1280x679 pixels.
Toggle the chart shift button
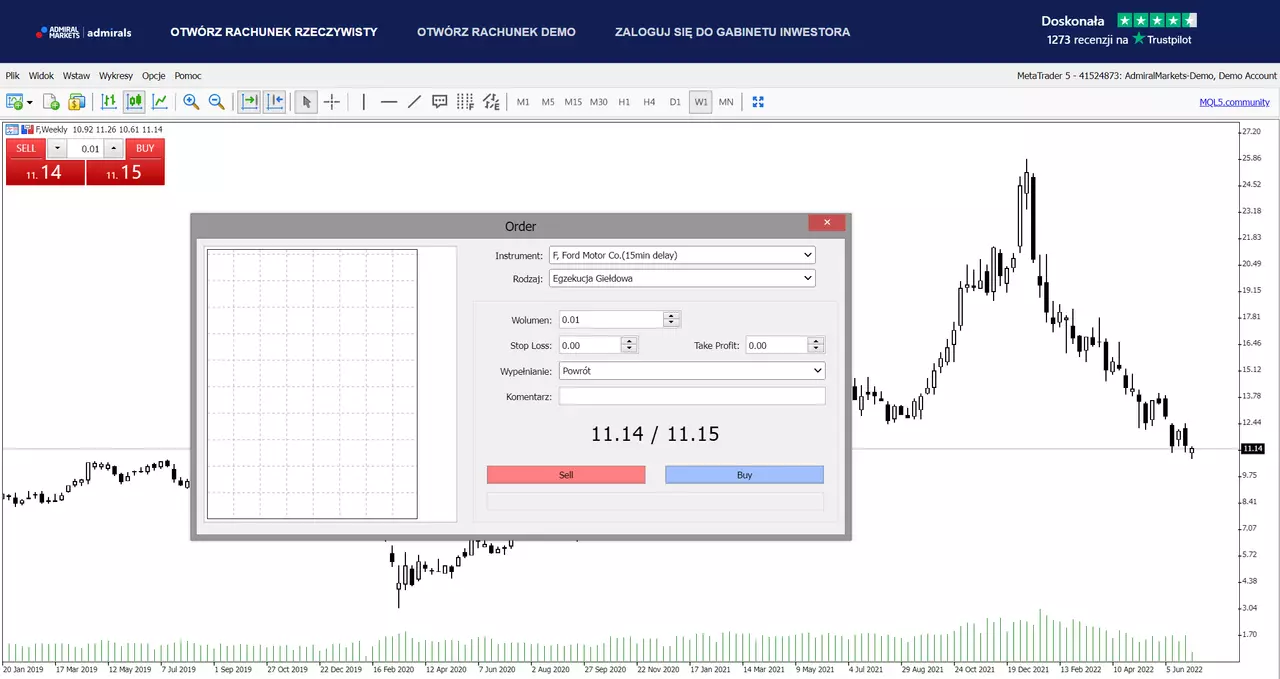(275, 102)
